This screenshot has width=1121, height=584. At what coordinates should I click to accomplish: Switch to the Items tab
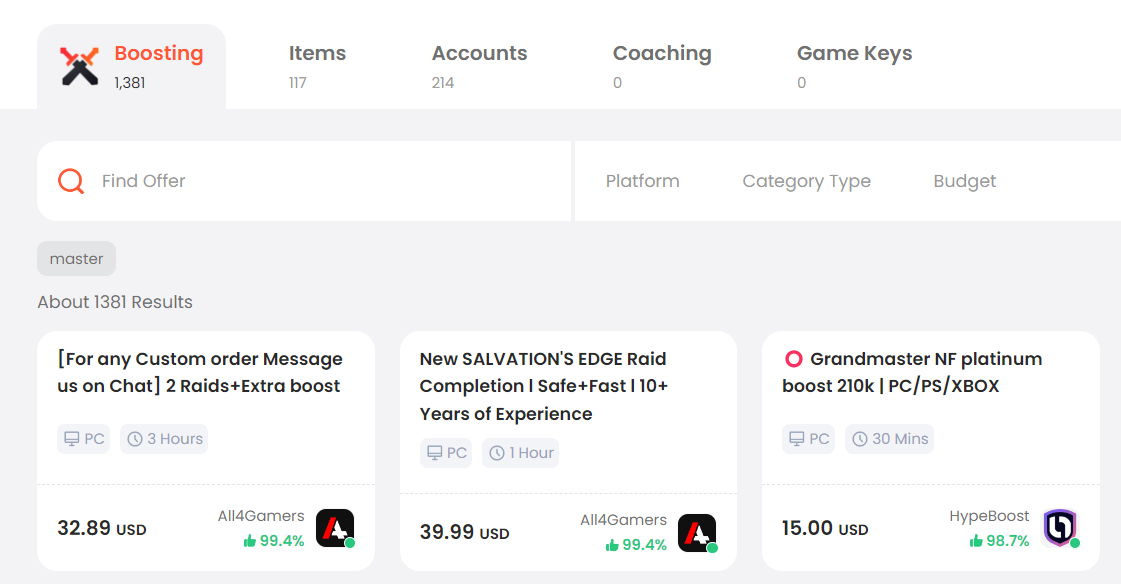317,66
